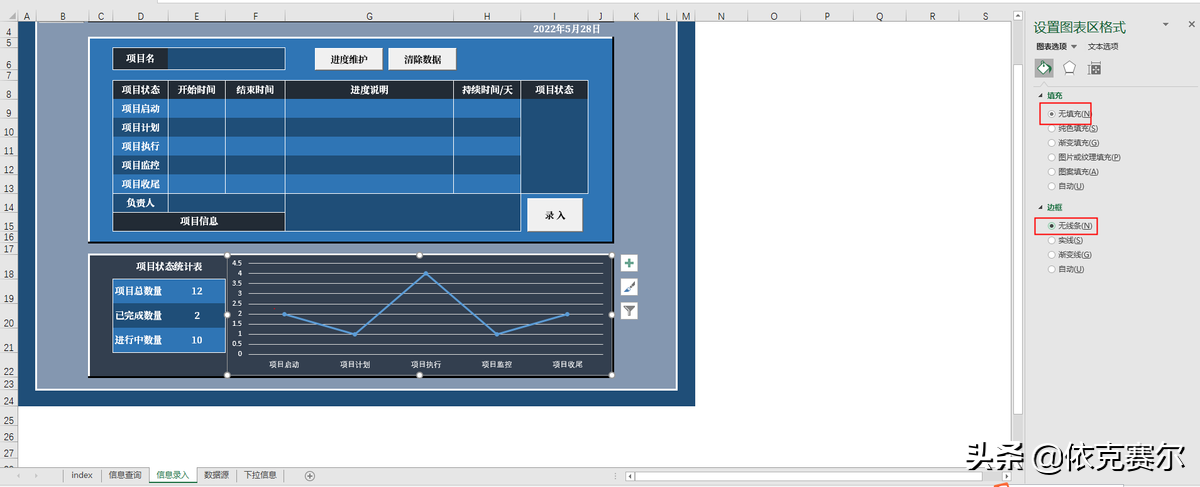Collapse the 边框 section

pyautogui.click(x=1039, y=207)
